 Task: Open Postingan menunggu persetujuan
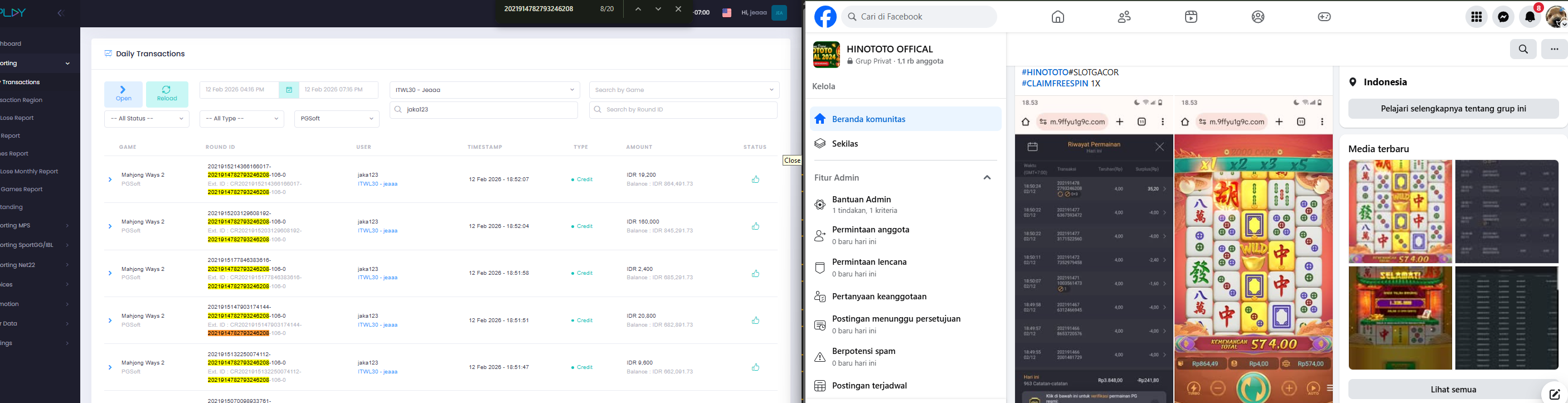[906, 324]
